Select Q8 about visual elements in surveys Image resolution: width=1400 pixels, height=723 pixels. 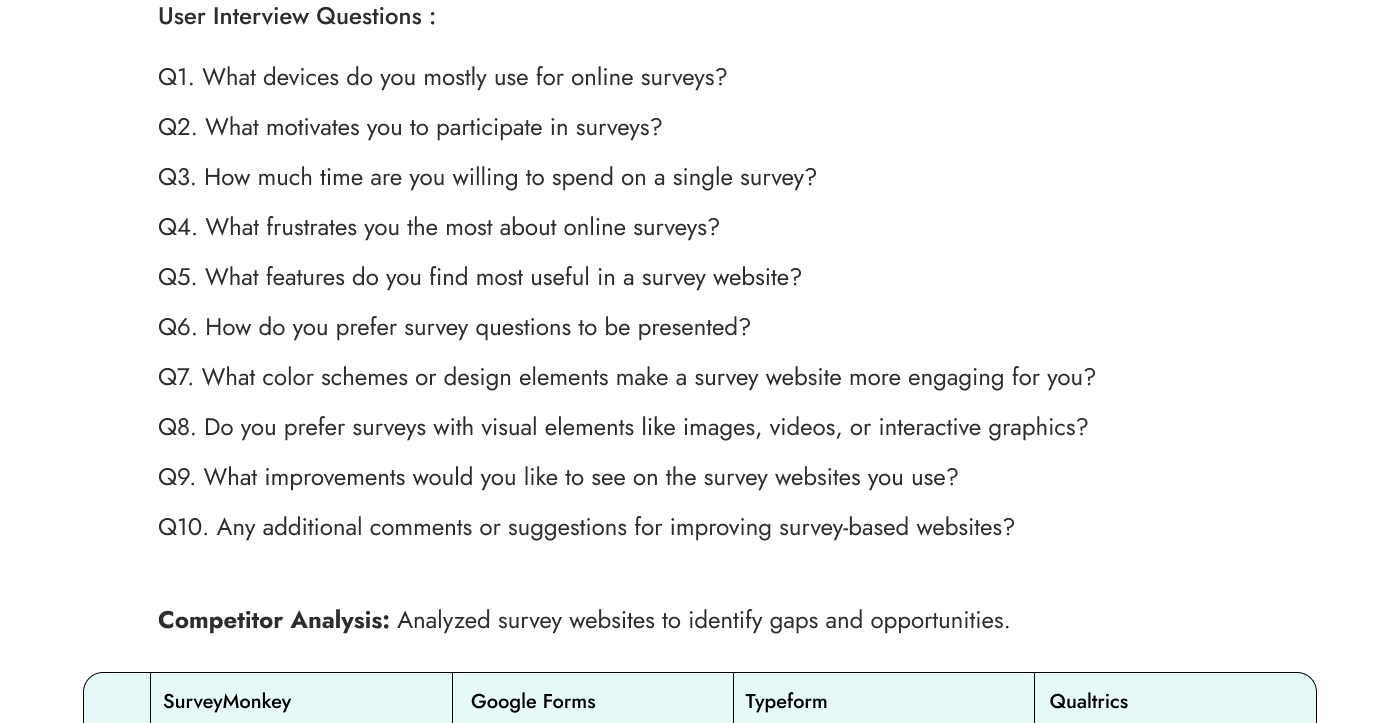[x=622, y=428]
